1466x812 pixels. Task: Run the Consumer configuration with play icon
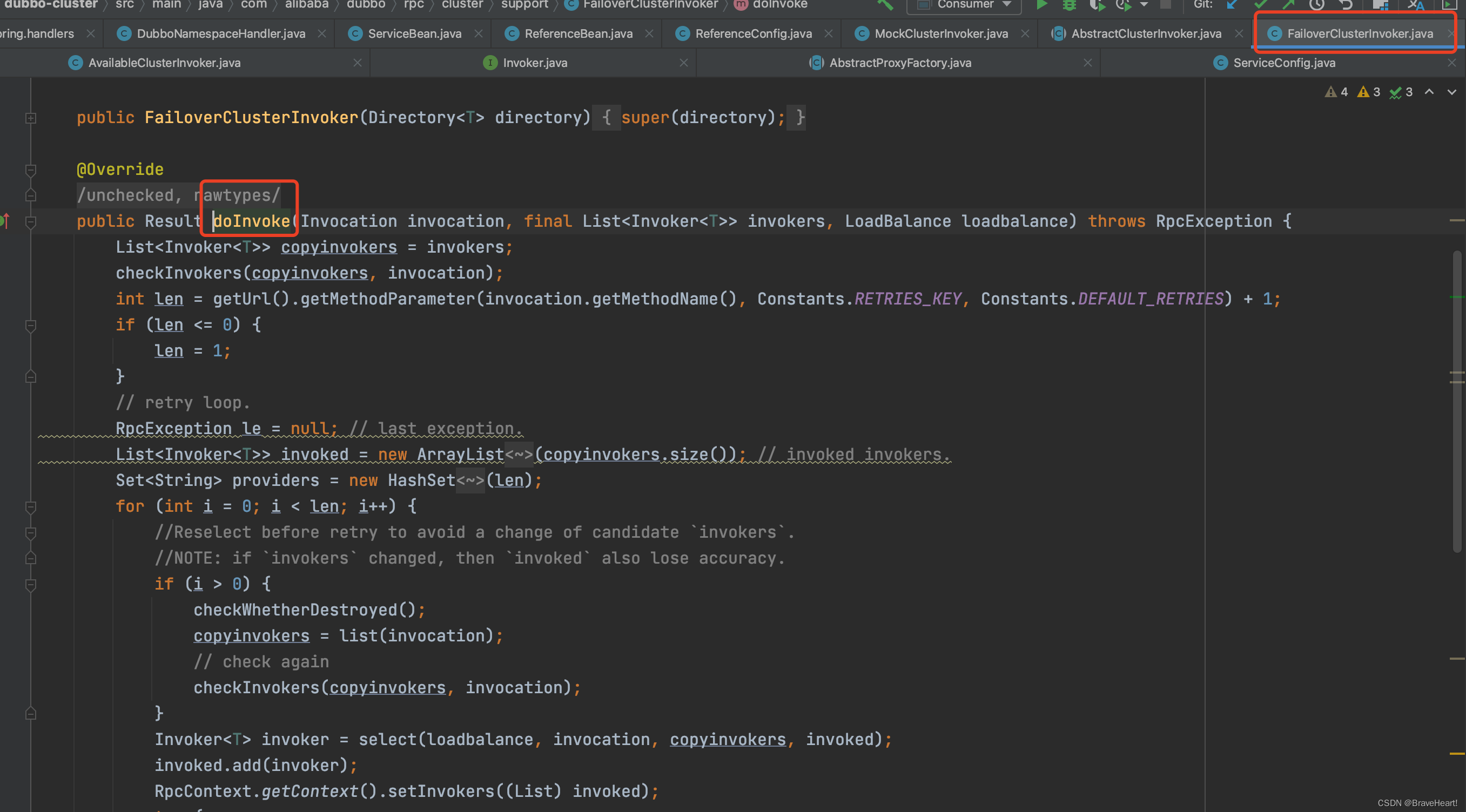[x=1041, y=4]
